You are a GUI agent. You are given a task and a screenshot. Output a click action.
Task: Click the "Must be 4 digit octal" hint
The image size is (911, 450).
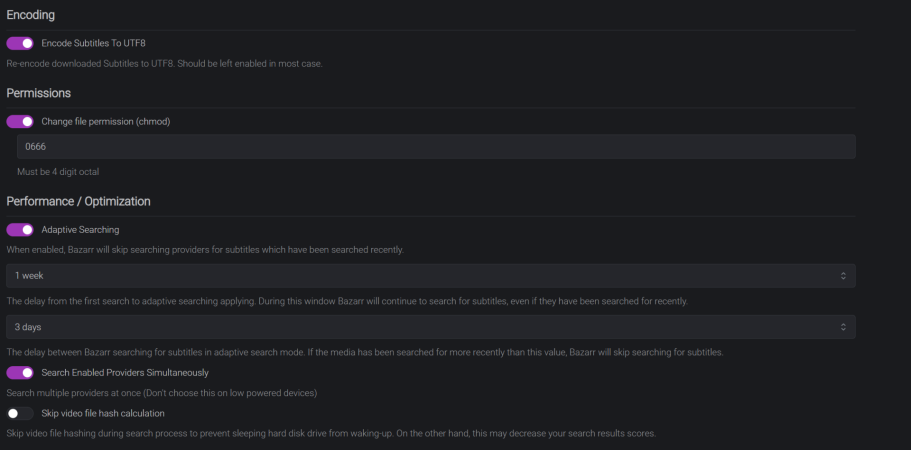58,172
